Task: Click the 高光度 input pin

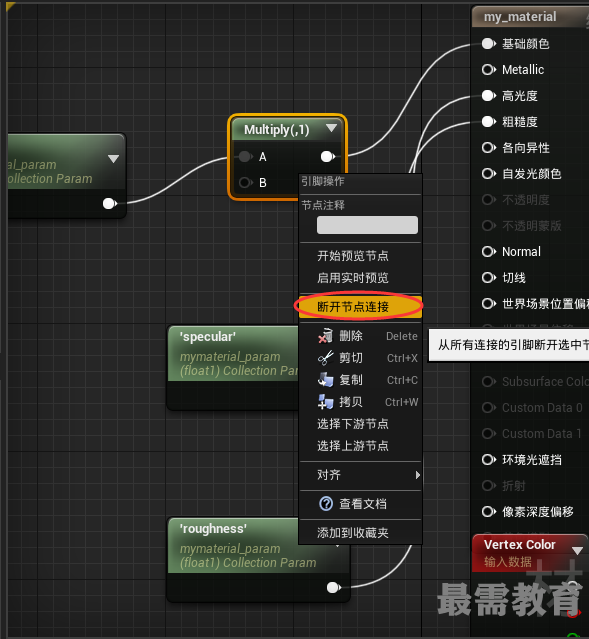Action: click(488, 96)
